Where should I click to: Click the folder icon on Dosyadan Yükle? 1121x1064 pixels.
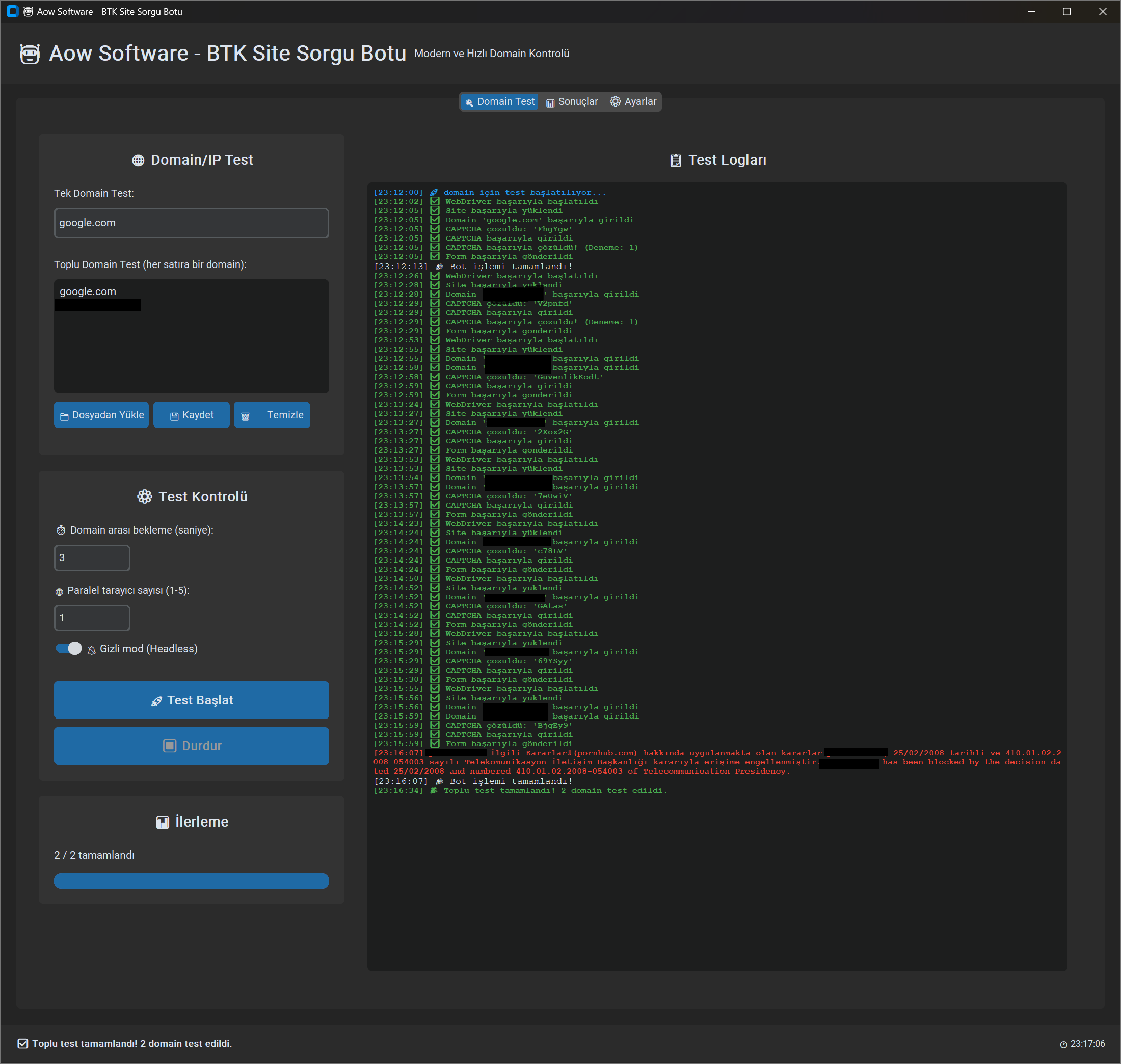pos(64,417)
